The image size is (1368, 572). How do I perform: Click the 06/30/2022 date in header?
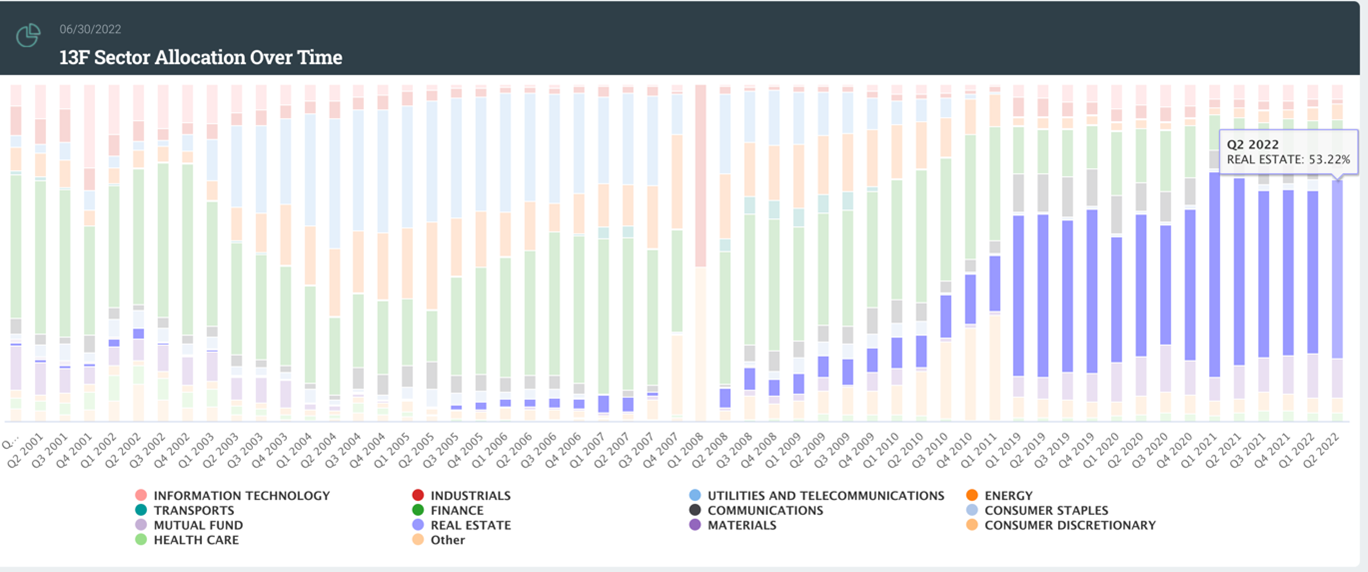point(90,30)
